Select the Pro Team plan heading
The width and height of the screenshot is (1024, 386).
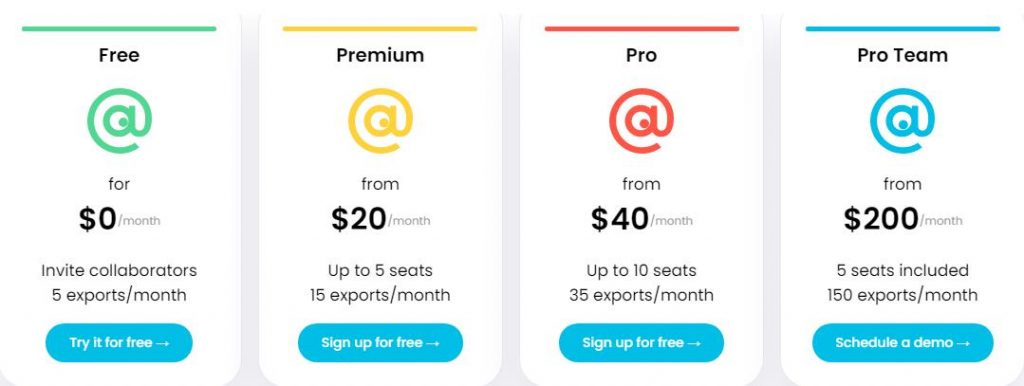(903, 56)
